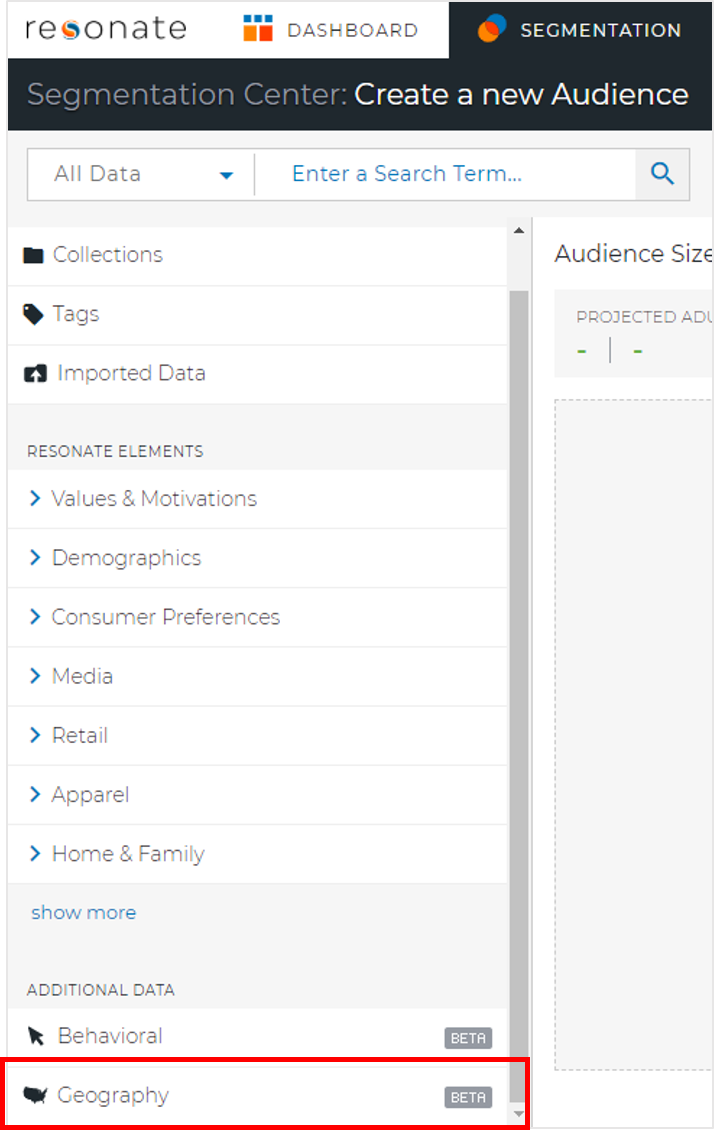
Task: Open the Tags row
Action: point(257,315)
